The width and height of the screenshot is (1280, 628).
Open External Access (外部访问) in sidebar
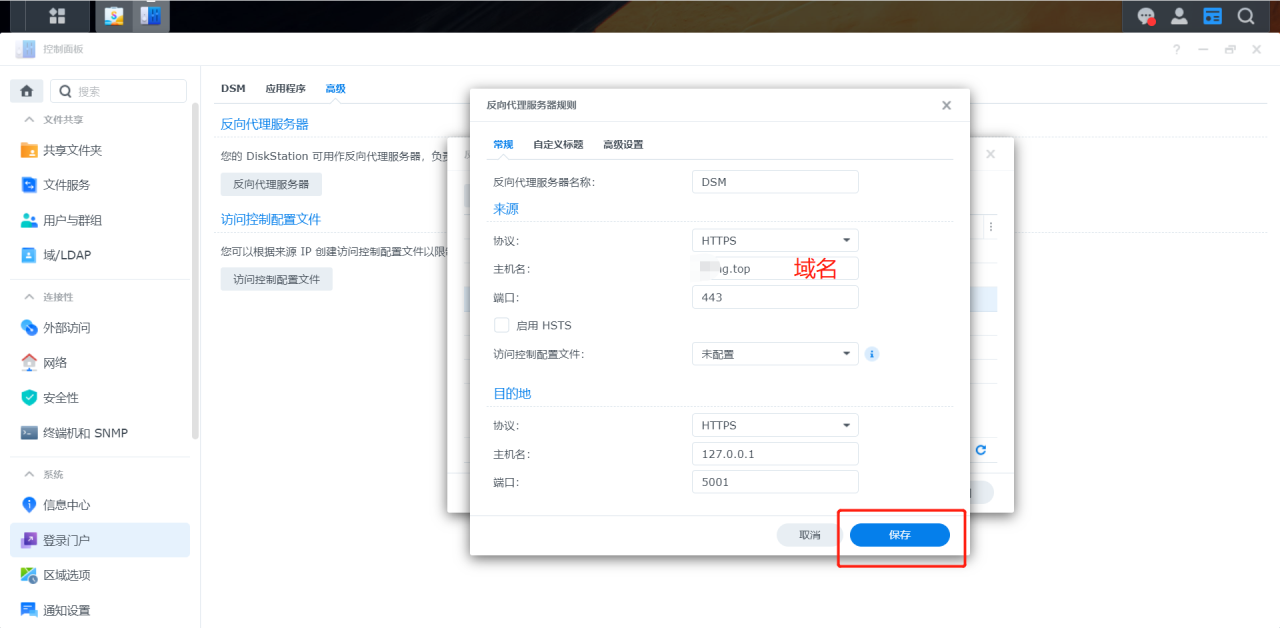(x=100, y=328)
